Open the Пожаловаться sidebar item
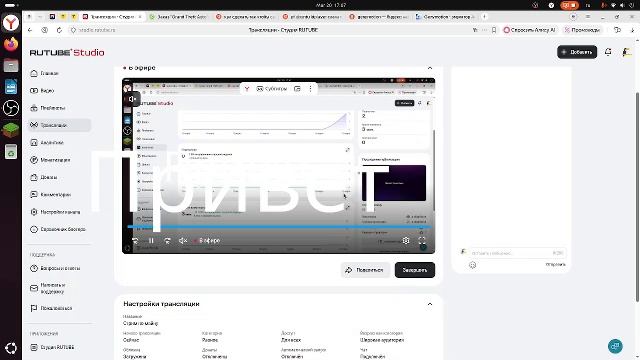The width and height of the screenshot is (640, 360). pos(51,309)
